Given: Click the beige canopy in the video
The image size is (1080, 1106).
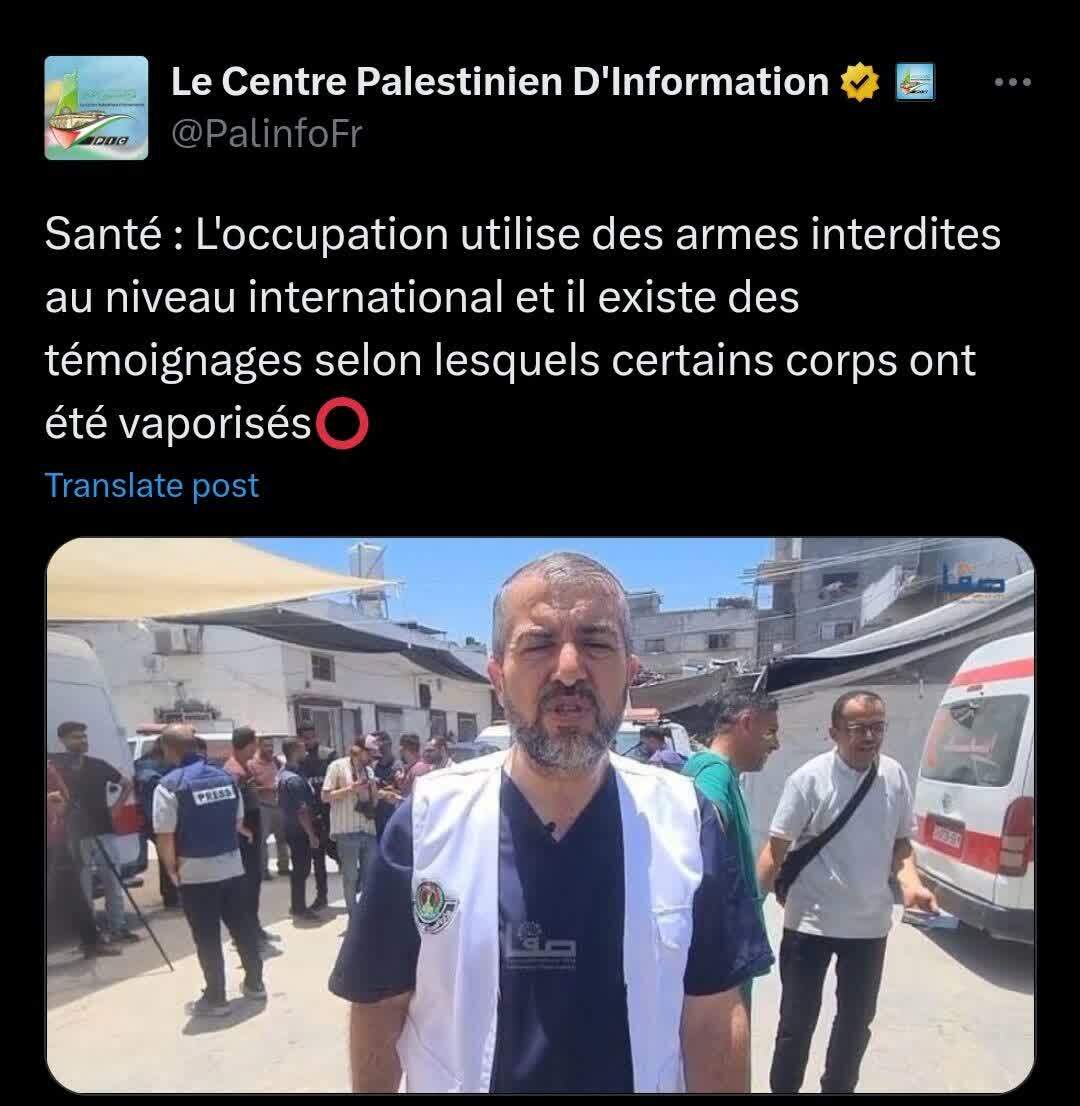Looking at the screenshot, I should click(205, 576).
